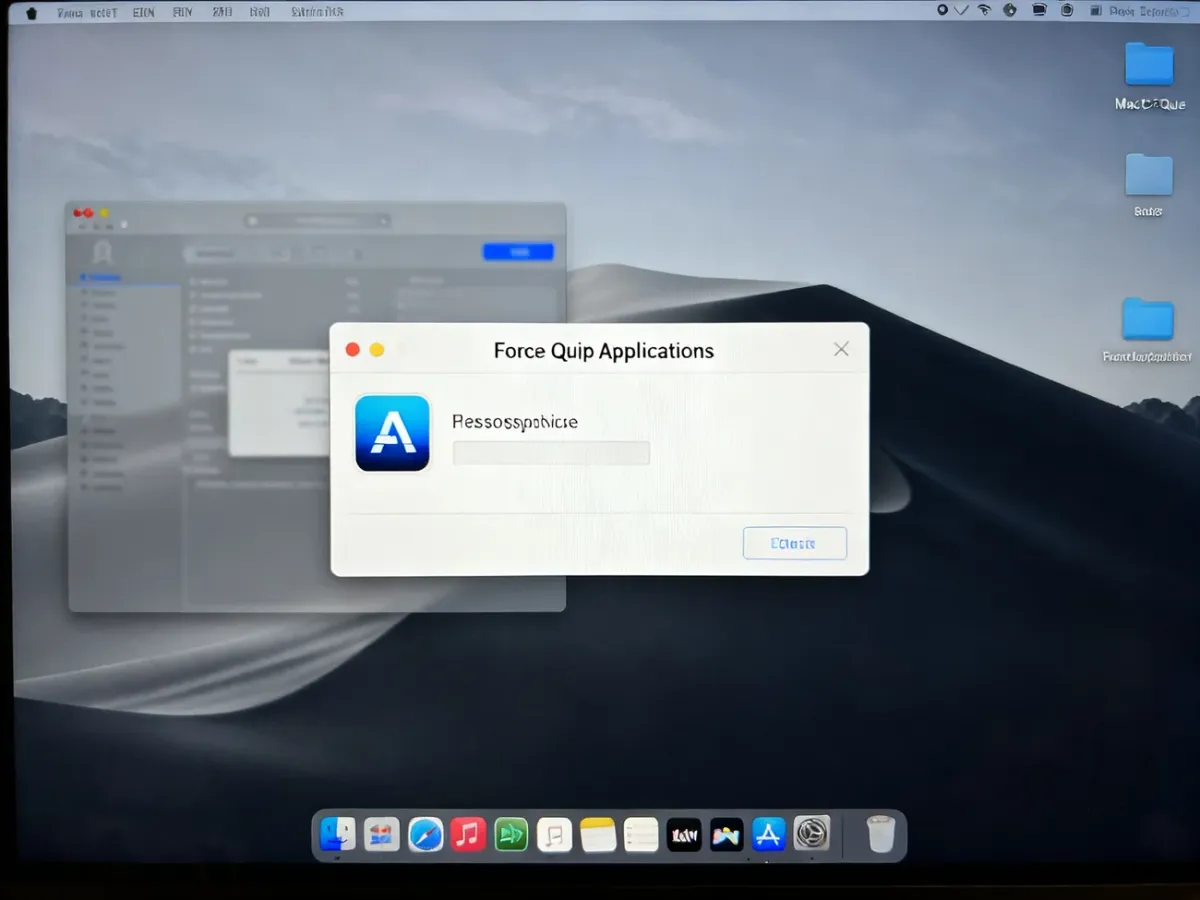Open the Reminders list app in Dock
This screenshot has width=1200, height=900.
click(x=641, y=834)
